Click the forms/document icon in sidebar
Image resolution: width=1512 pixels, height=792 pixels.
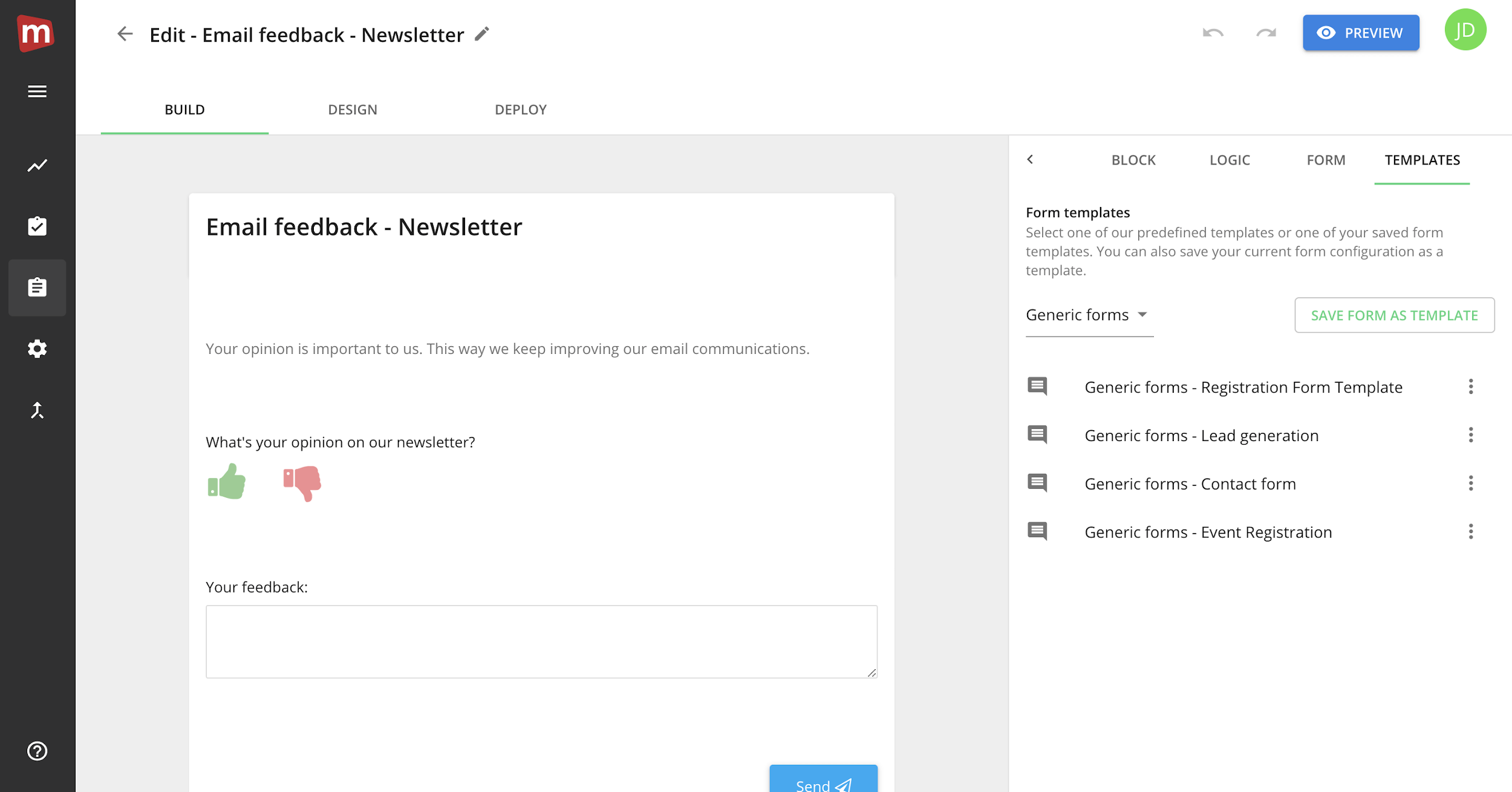(37, 288)
